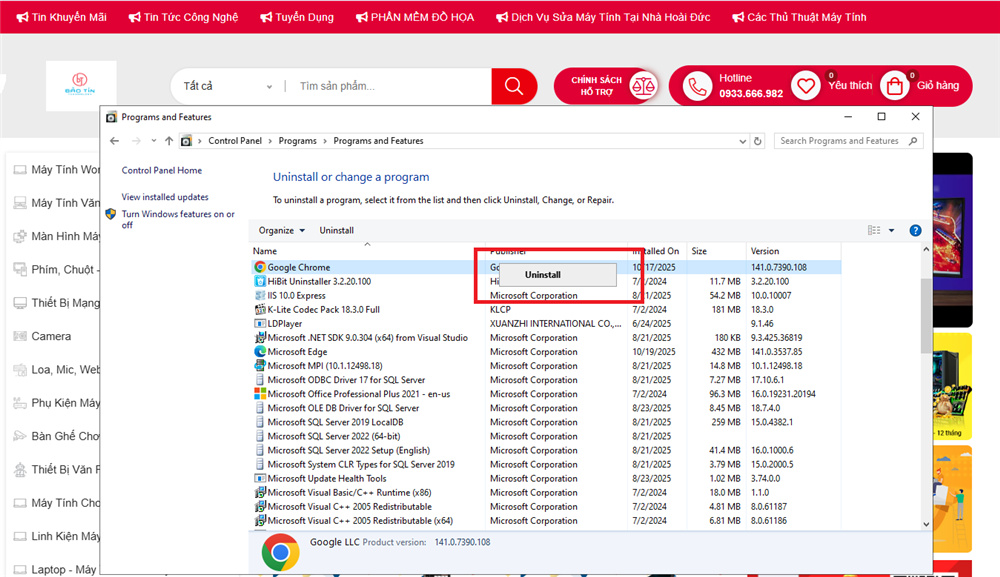This screenshot has height=577, width=1000.
Task: Click the Yêu thích heart icon
Action: pyautogui.click(x=805, y=86)
